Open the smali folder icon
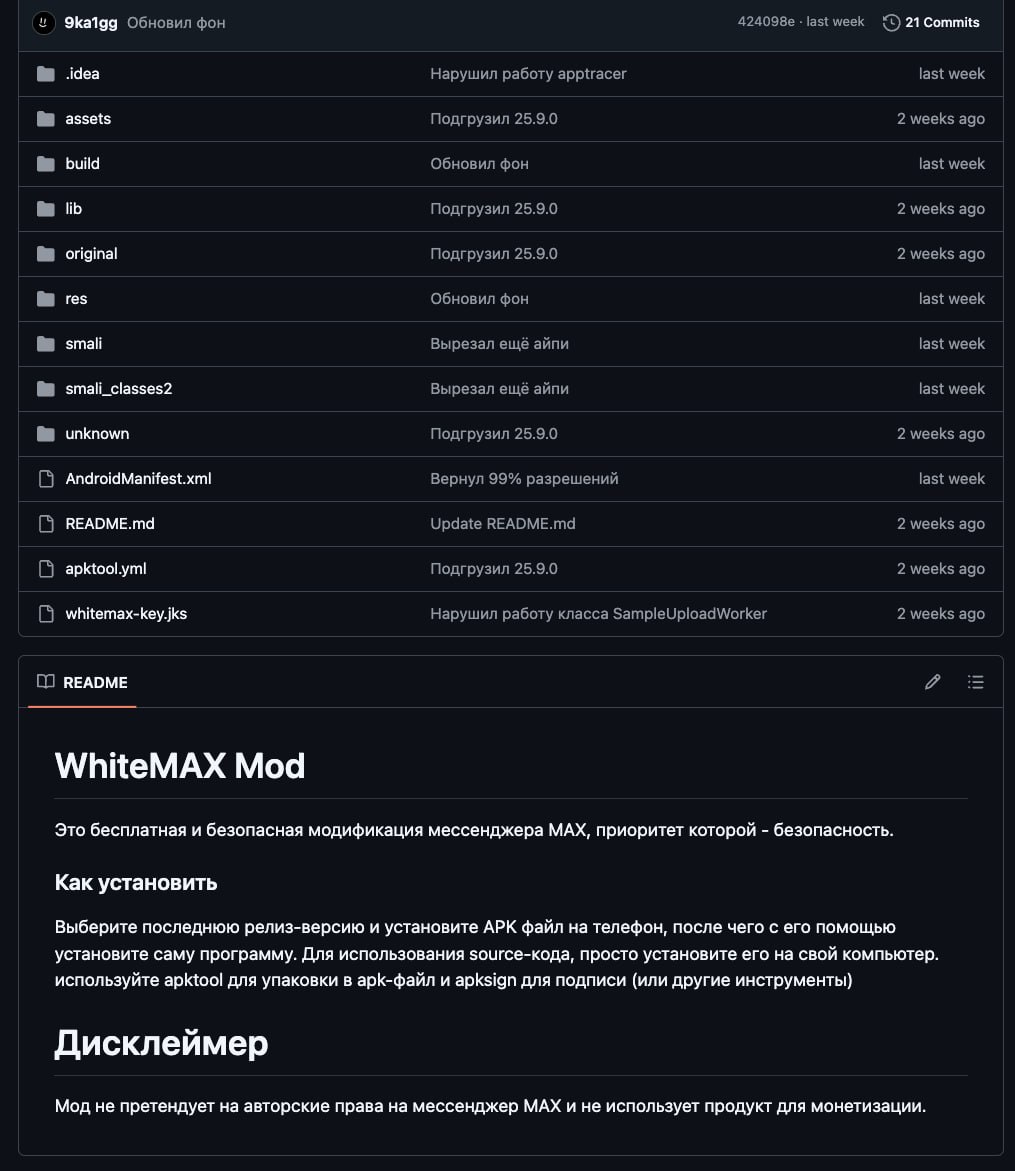1015x1171 pixels. click(46, 343)
